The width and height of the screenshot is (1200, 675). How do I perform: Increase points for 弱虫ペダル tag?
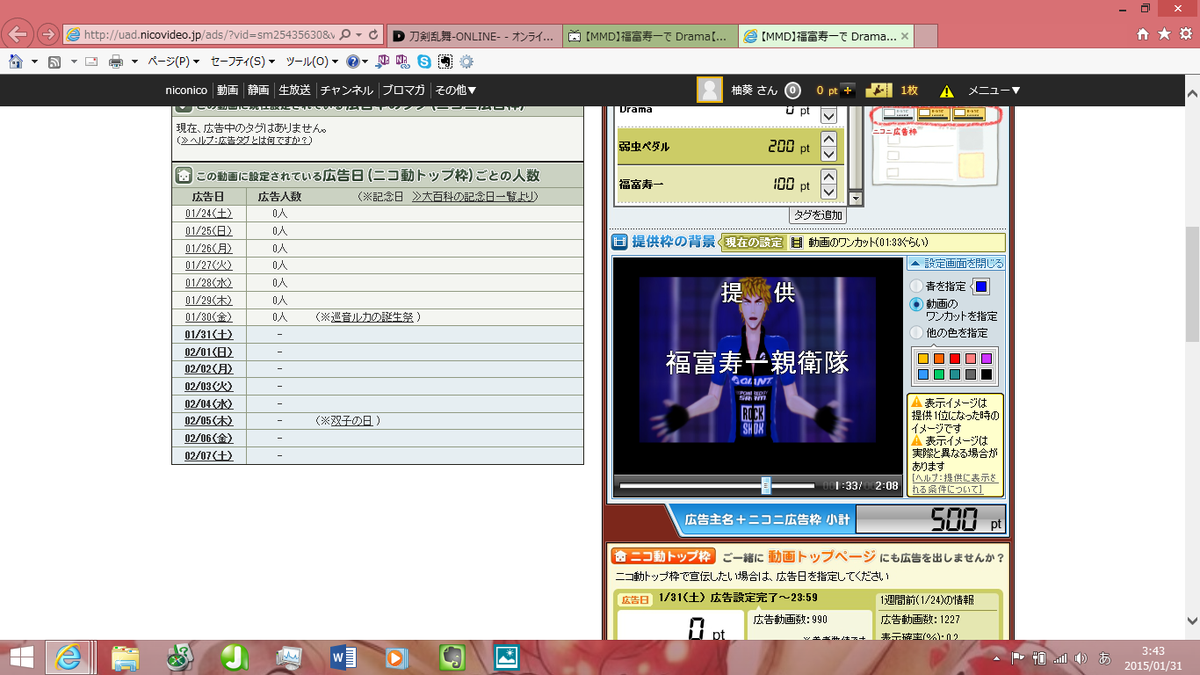coord(828,140)
